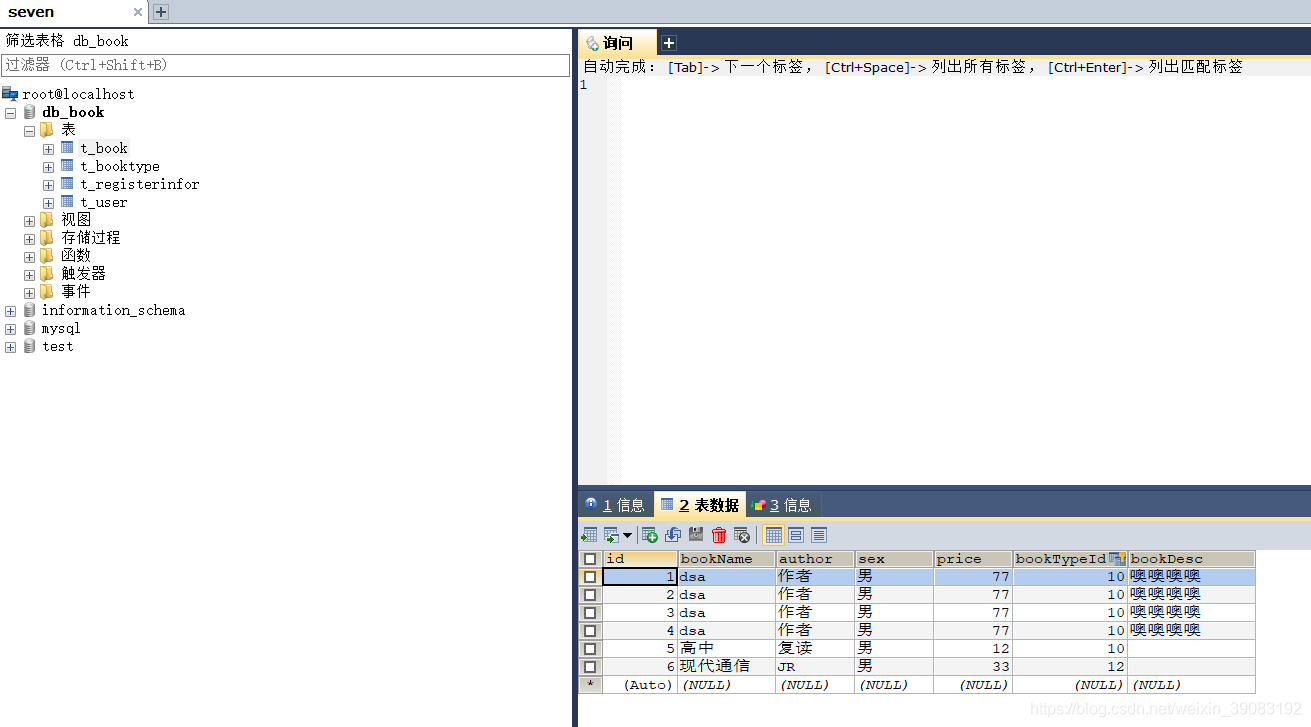Click the insert new row icon
This screenshot has width=1311, height=727.
tap(650, 535)
